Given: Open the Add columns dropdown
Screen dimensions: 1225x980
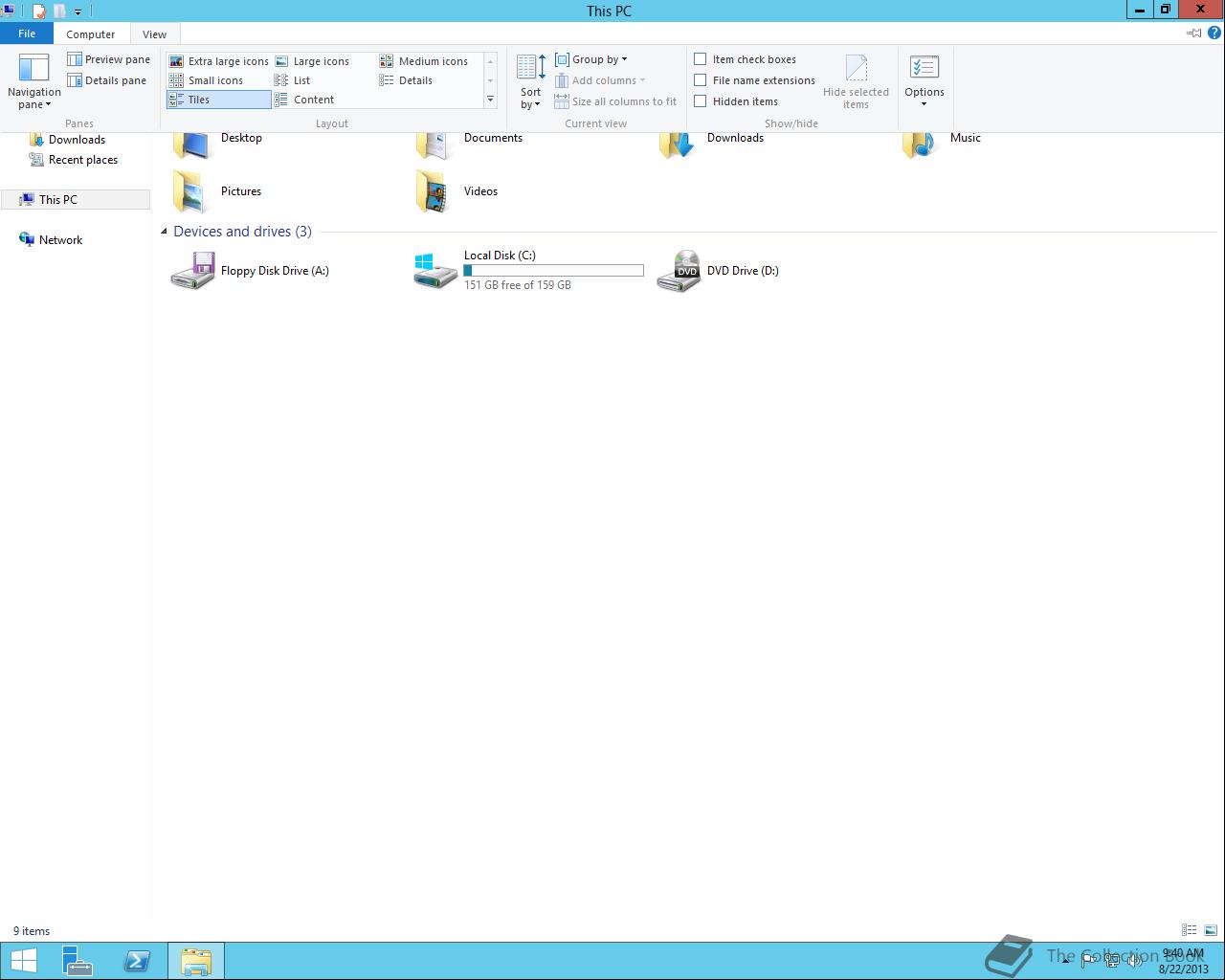Looking at the screenshot, I should pyautogui.click(x=600, y=80).
